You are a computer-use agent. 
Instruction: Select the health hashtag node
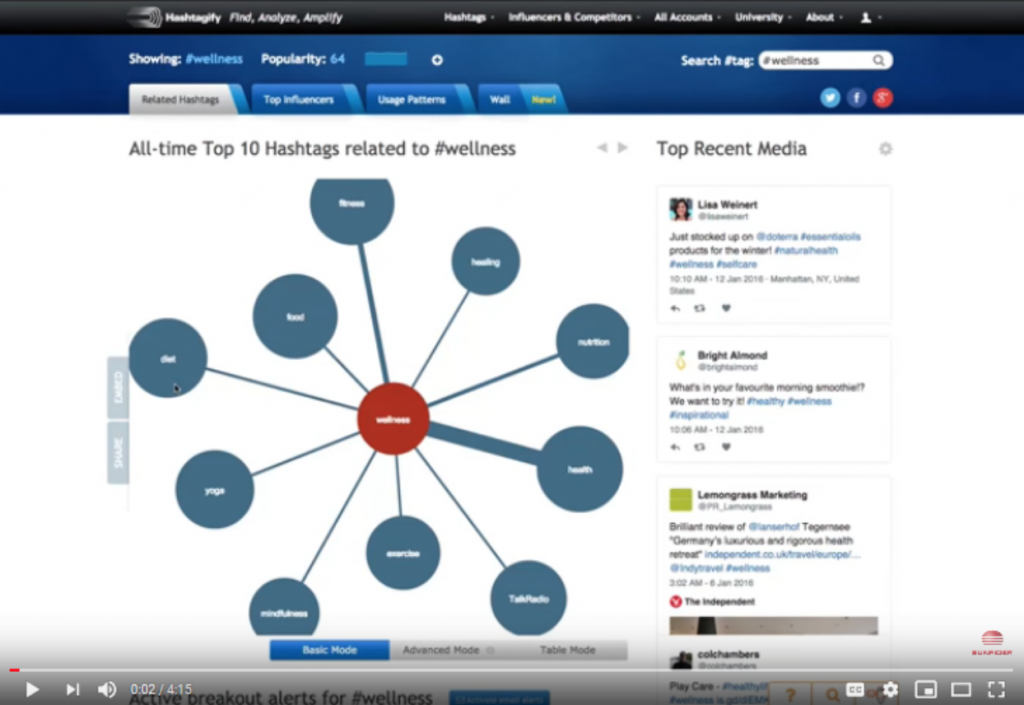tap(579, 469)
